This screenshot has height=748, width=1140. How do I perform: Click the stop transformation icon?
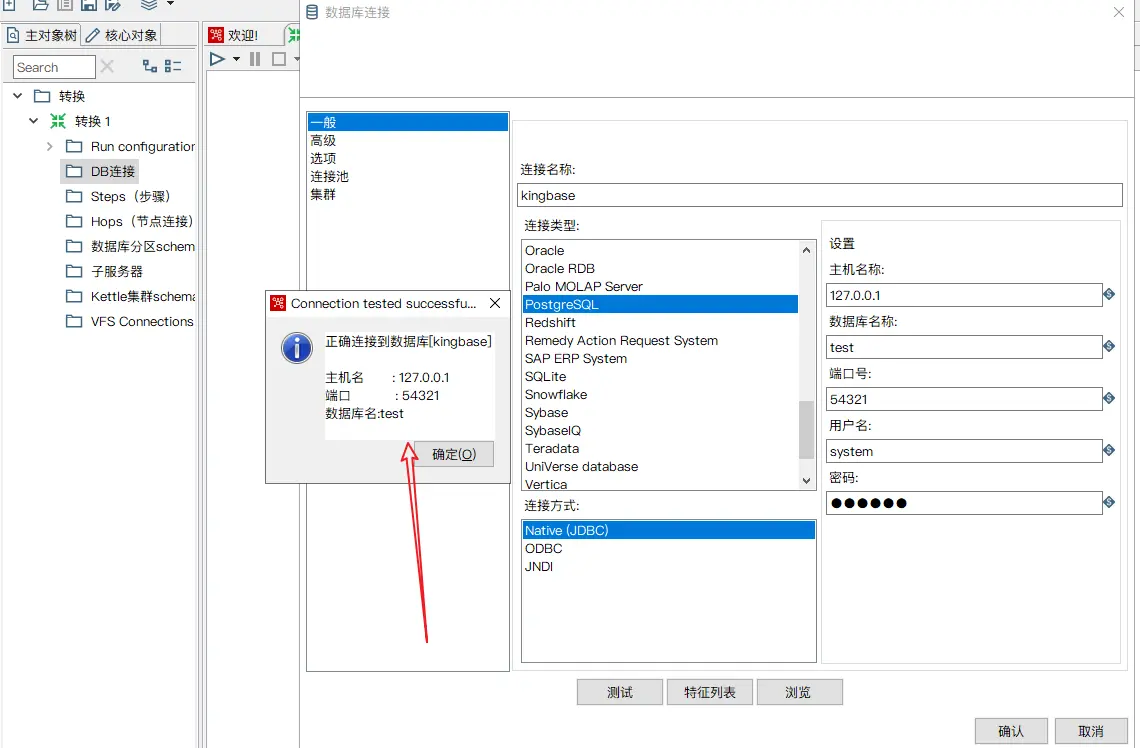click(x=279, y=59)
